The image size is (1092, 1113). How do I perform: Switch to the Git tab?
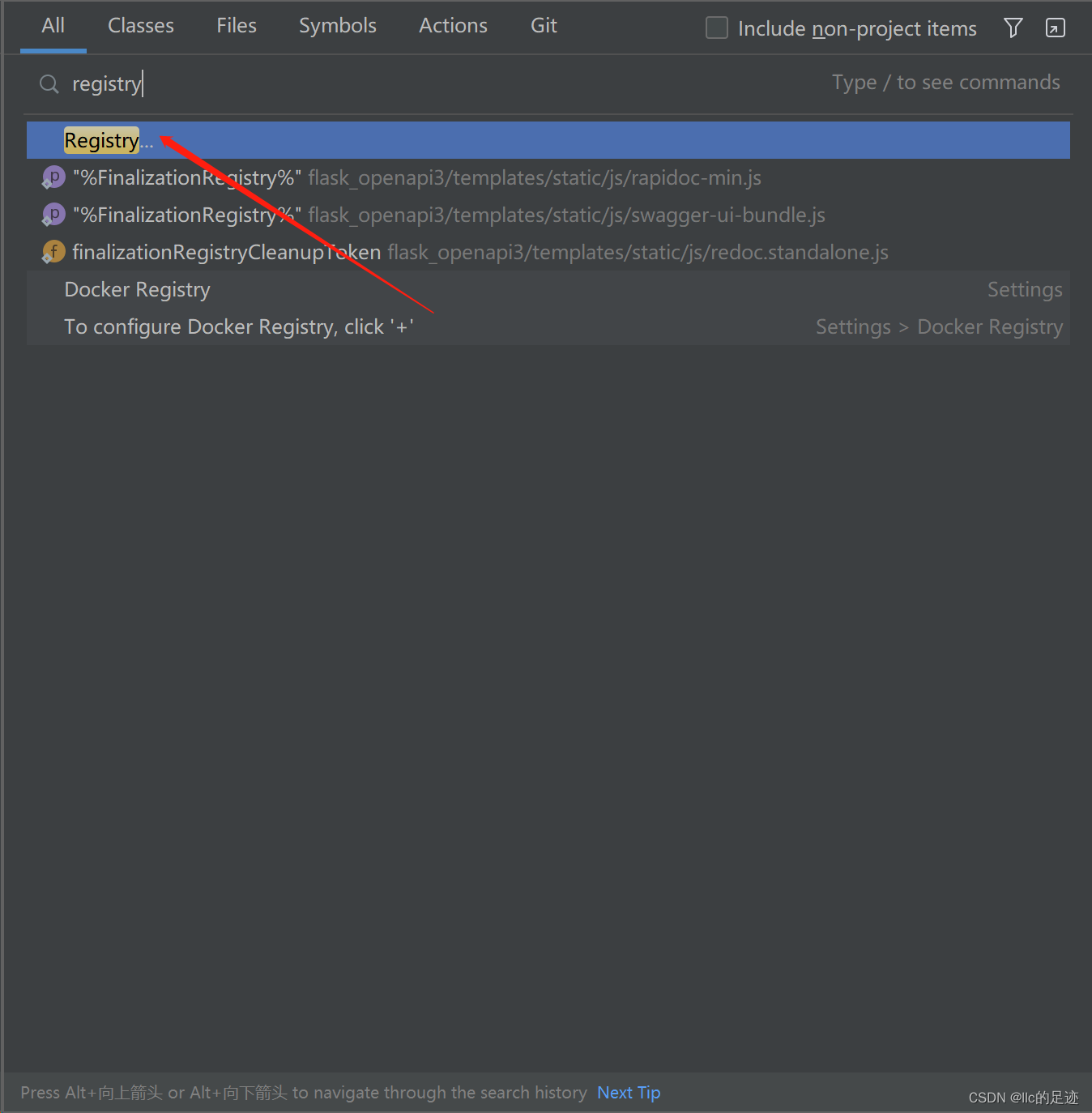(543, 25)
